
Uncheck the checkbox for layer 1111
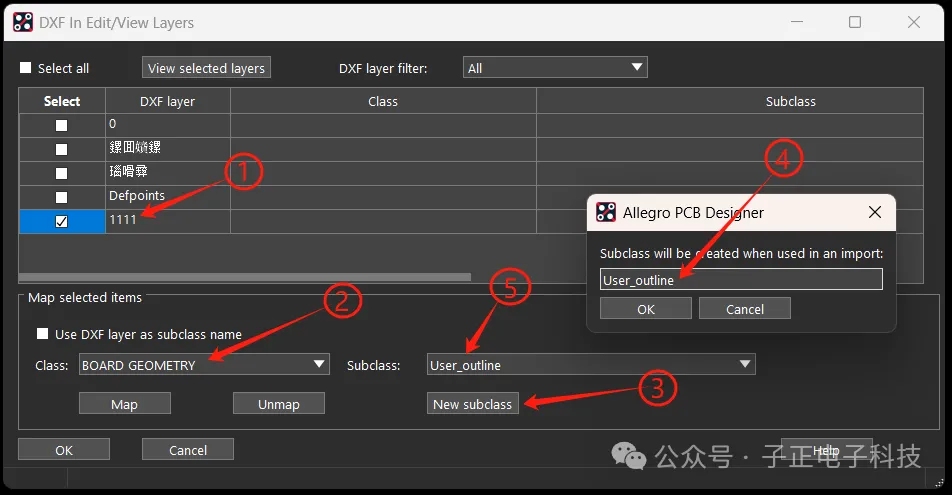coord(61,222)
